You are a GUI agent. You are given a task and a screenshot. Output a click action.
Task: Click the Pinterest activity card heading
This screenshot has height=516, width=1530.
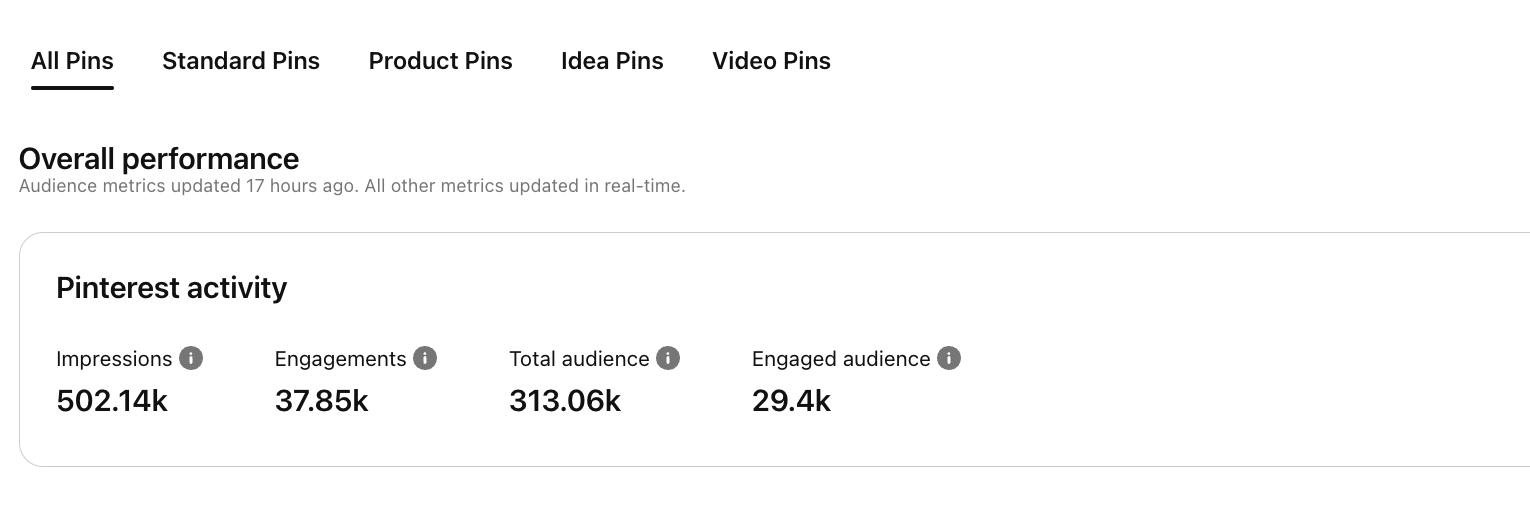coord(172,288)
